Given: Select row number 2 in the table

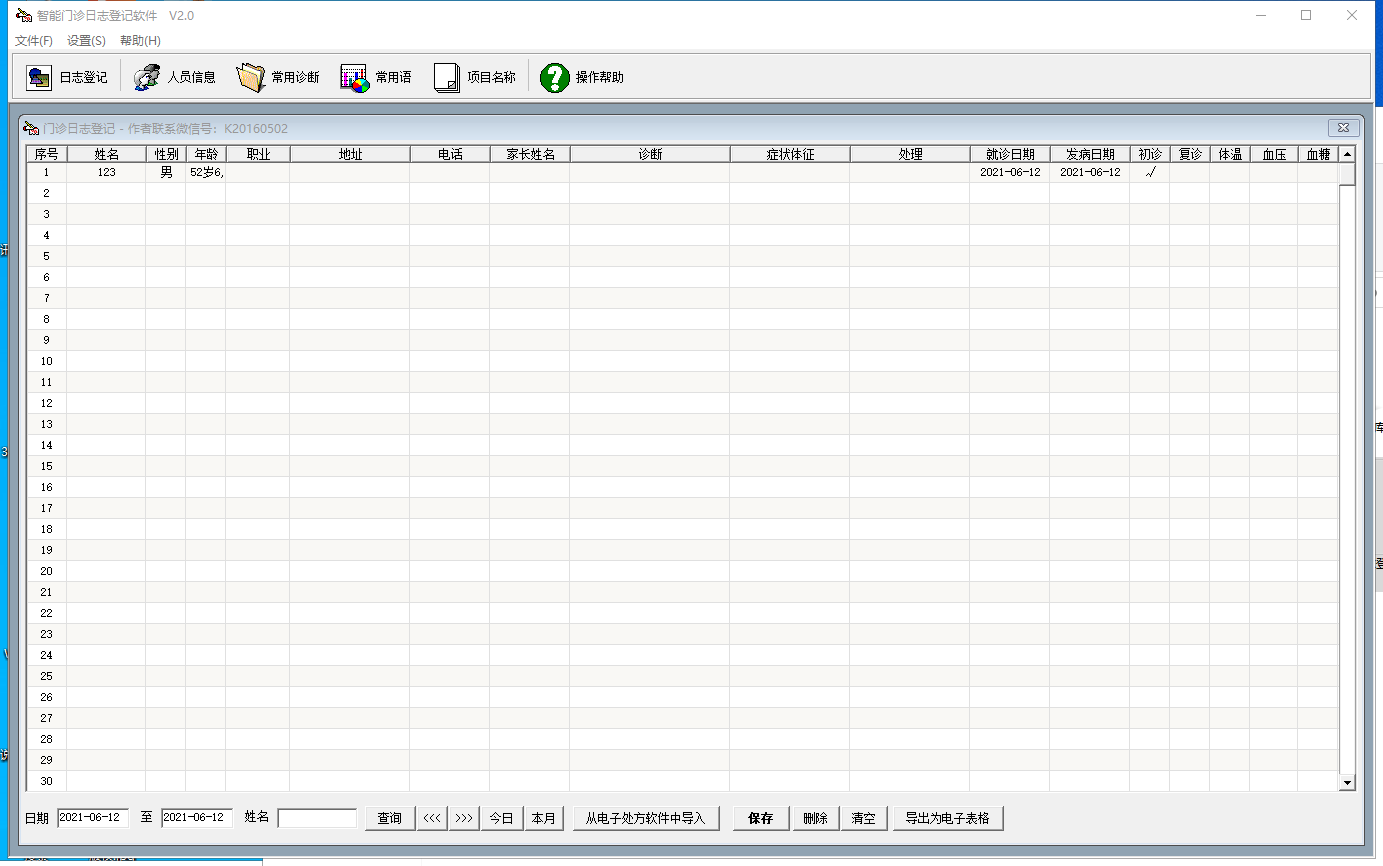Looking at the screenshot, I should [x=46, y=193].
